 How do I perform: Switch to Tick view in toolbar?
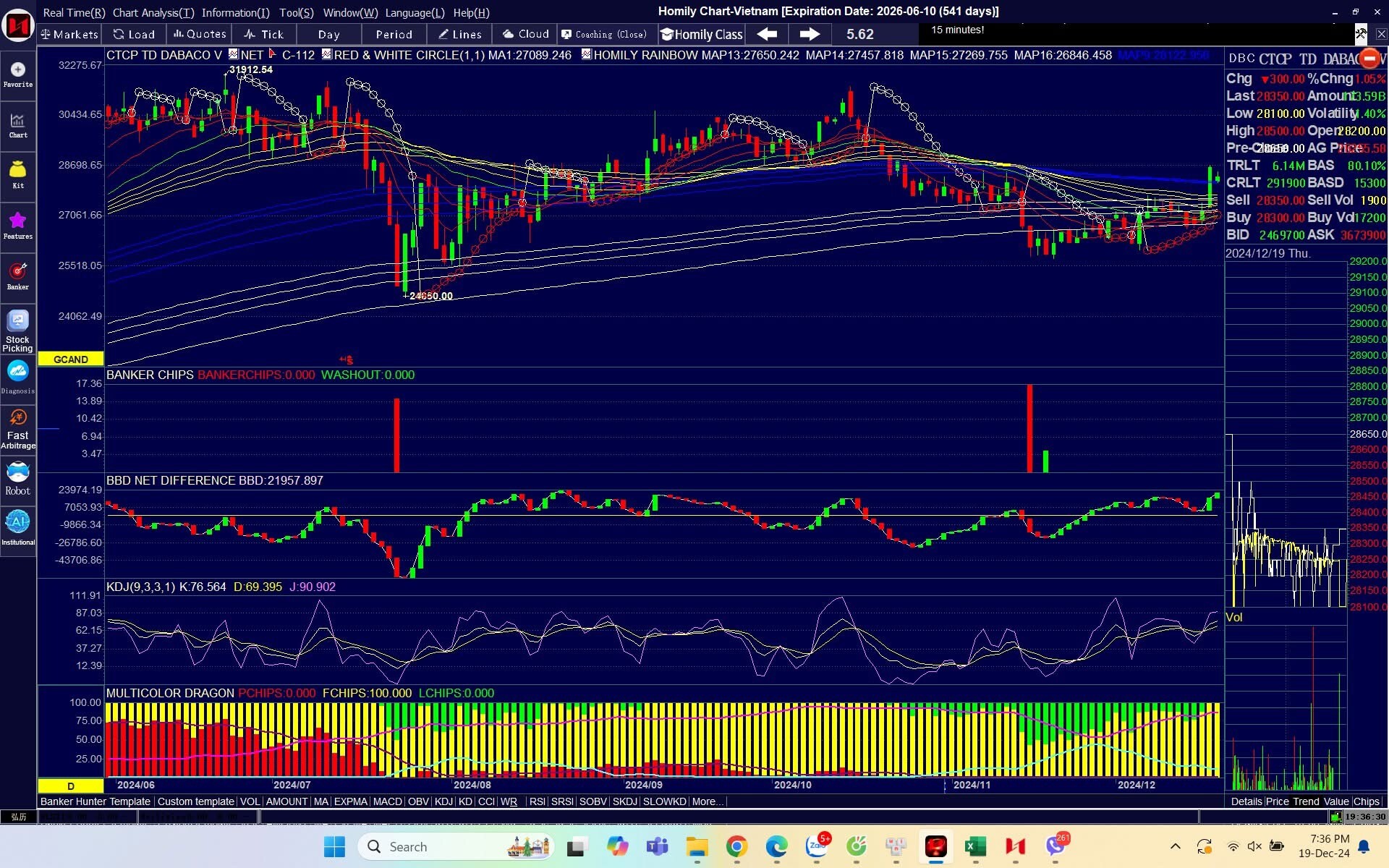264,34
